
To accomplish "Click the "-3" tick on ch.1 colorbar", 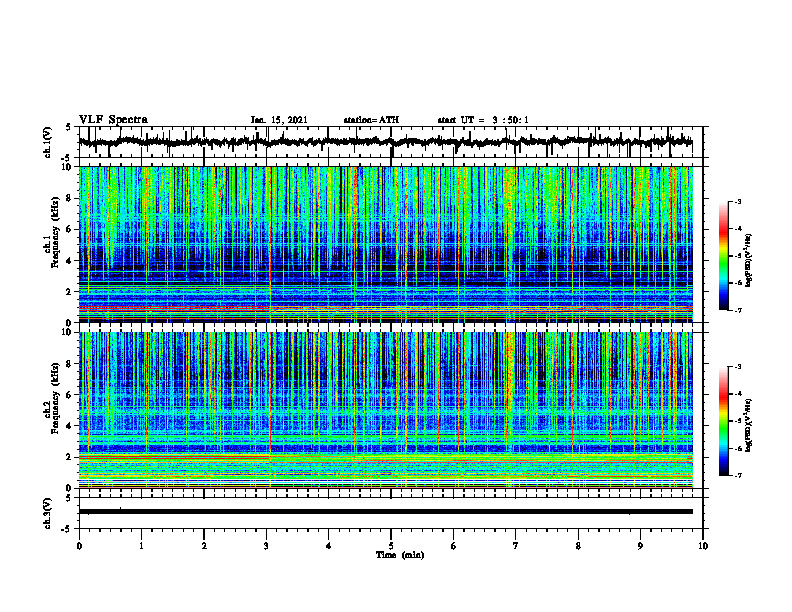I will pyautogui.click(x=737, y=201).
